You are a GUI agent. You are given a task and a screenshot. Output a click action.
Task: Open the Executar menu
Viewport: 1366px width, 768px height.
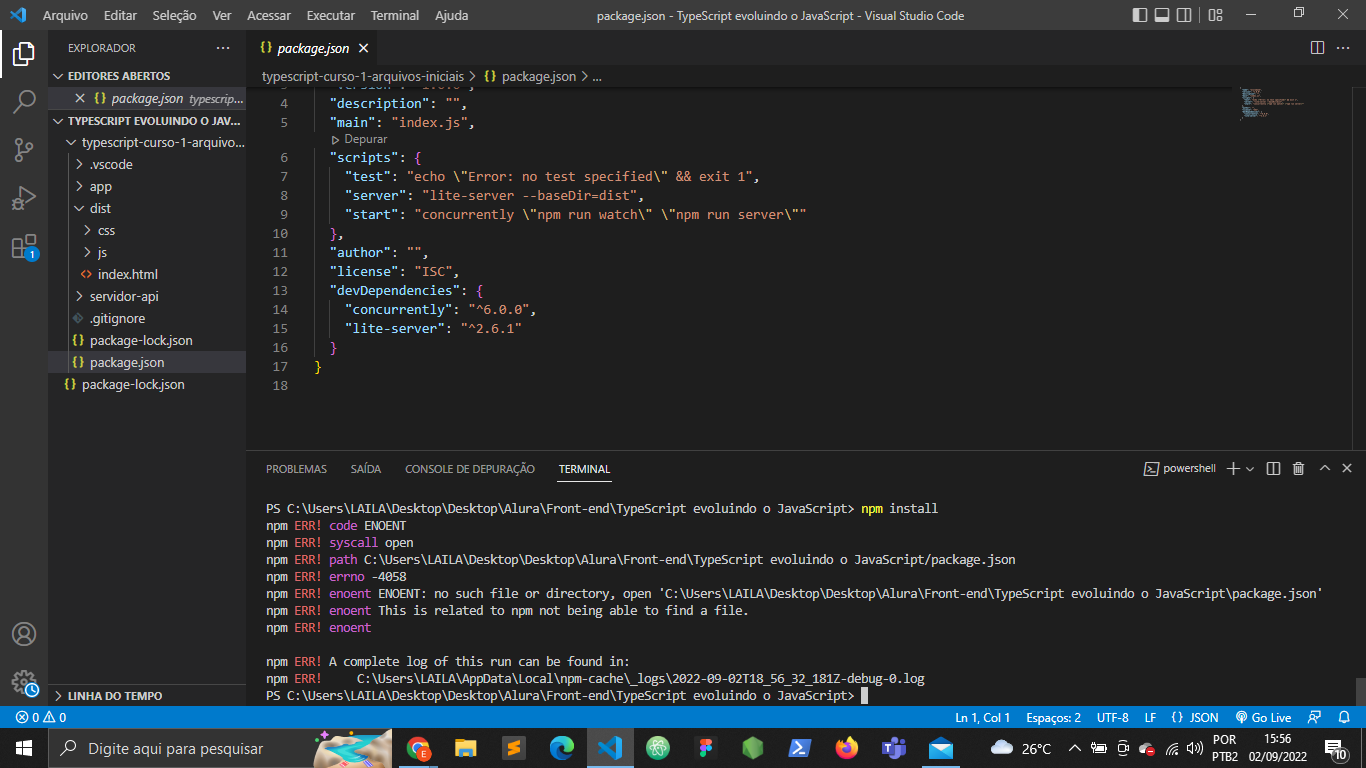pos(331,15)
